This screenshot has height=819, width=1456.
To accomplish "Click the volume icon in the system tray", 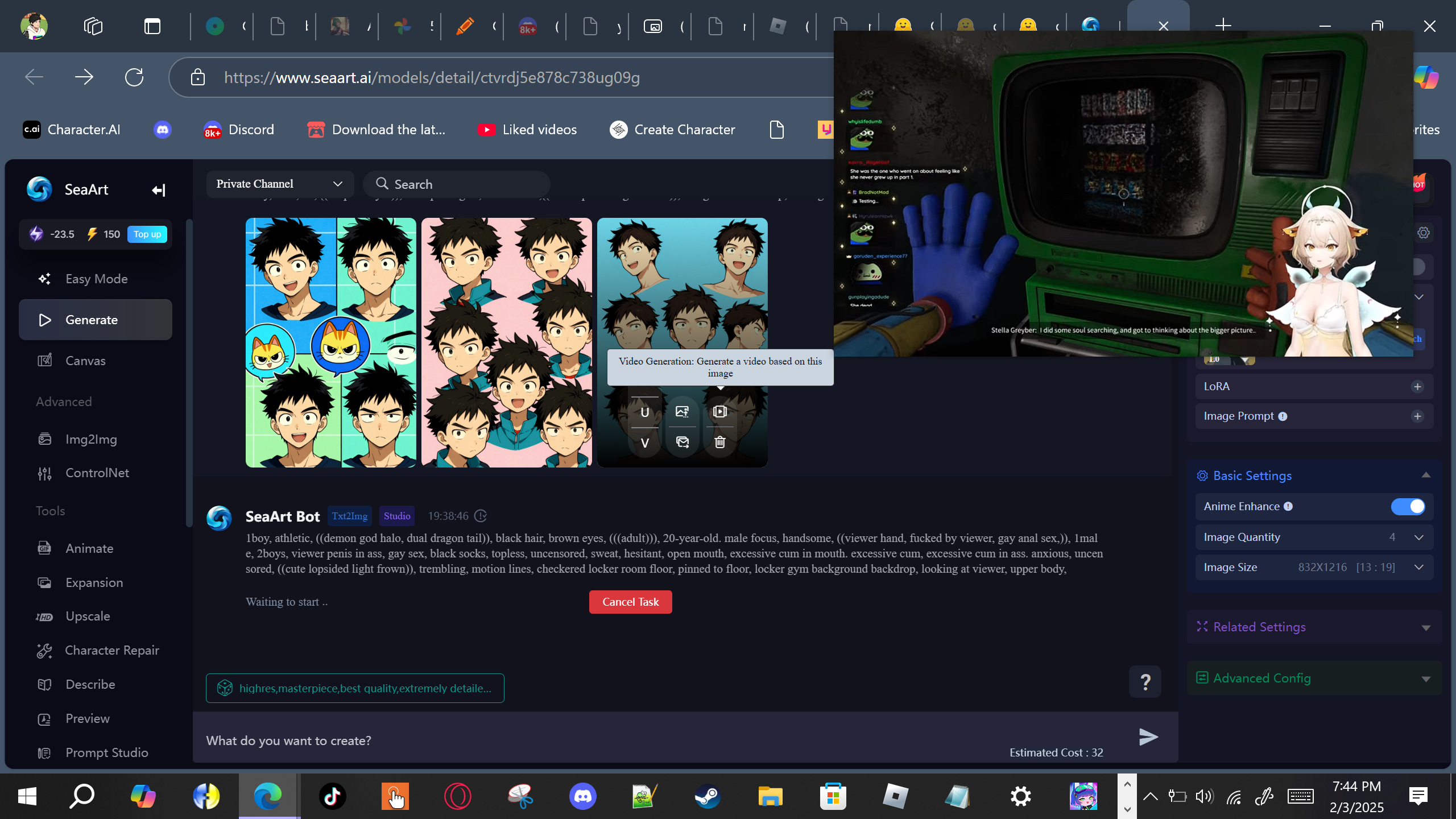I will [1204, 796].
